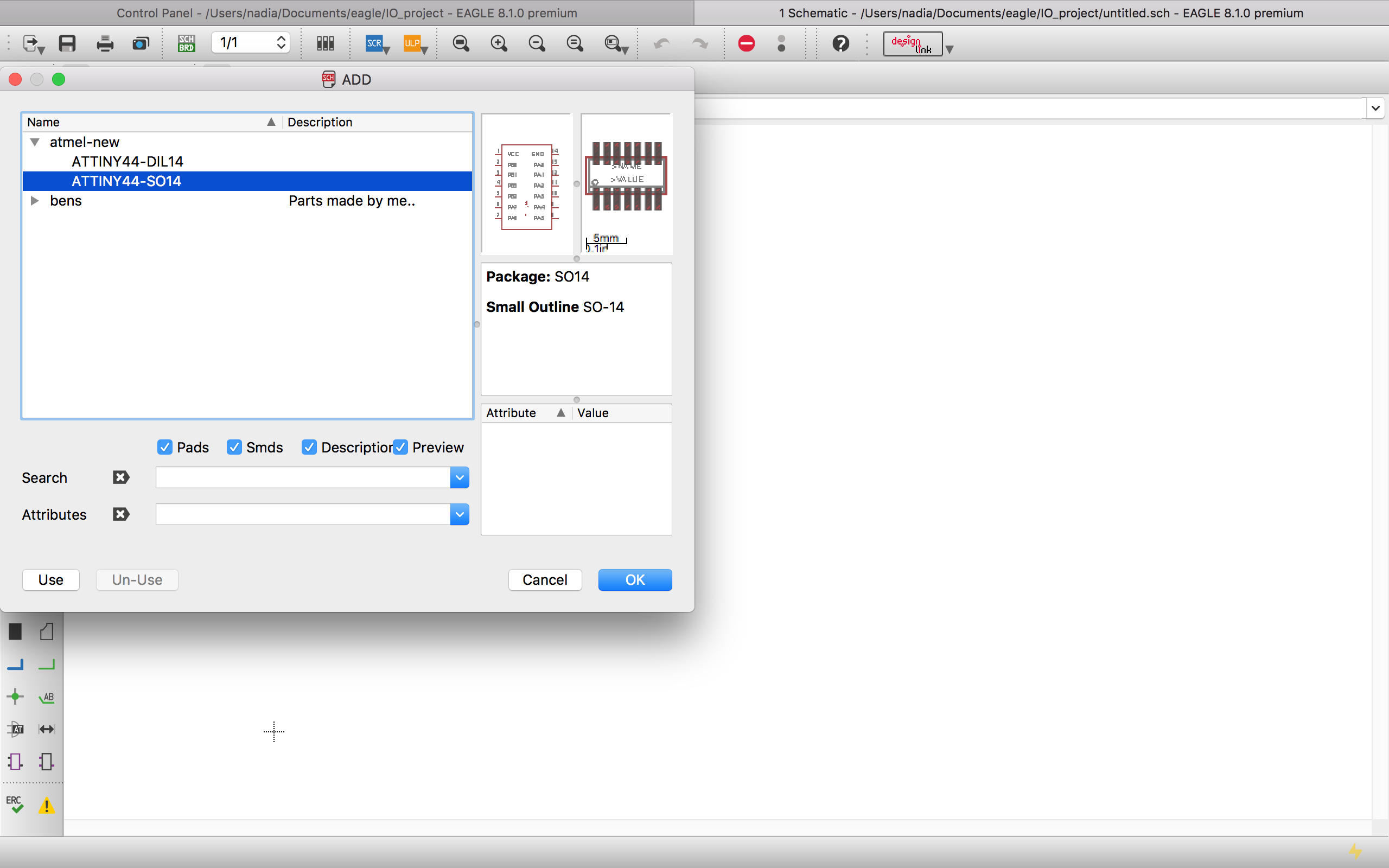Switch to the Control Panel window tab
This screenshot has height=868, width=1389.
click(347, 12)
